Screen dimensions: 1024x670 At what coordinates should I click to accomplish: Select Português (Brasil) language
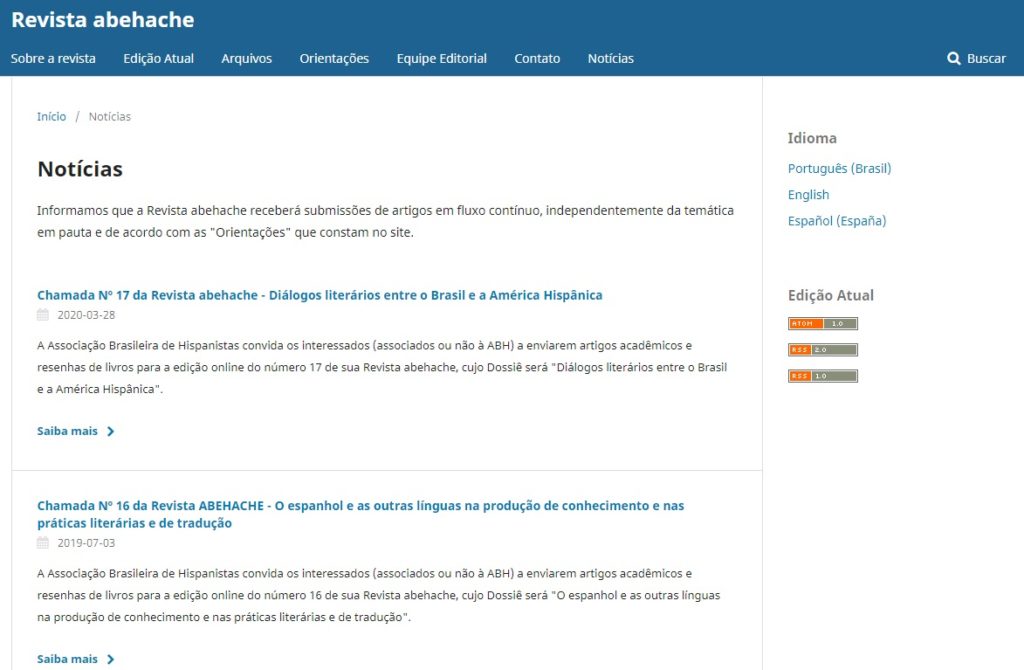coord(839,169)
